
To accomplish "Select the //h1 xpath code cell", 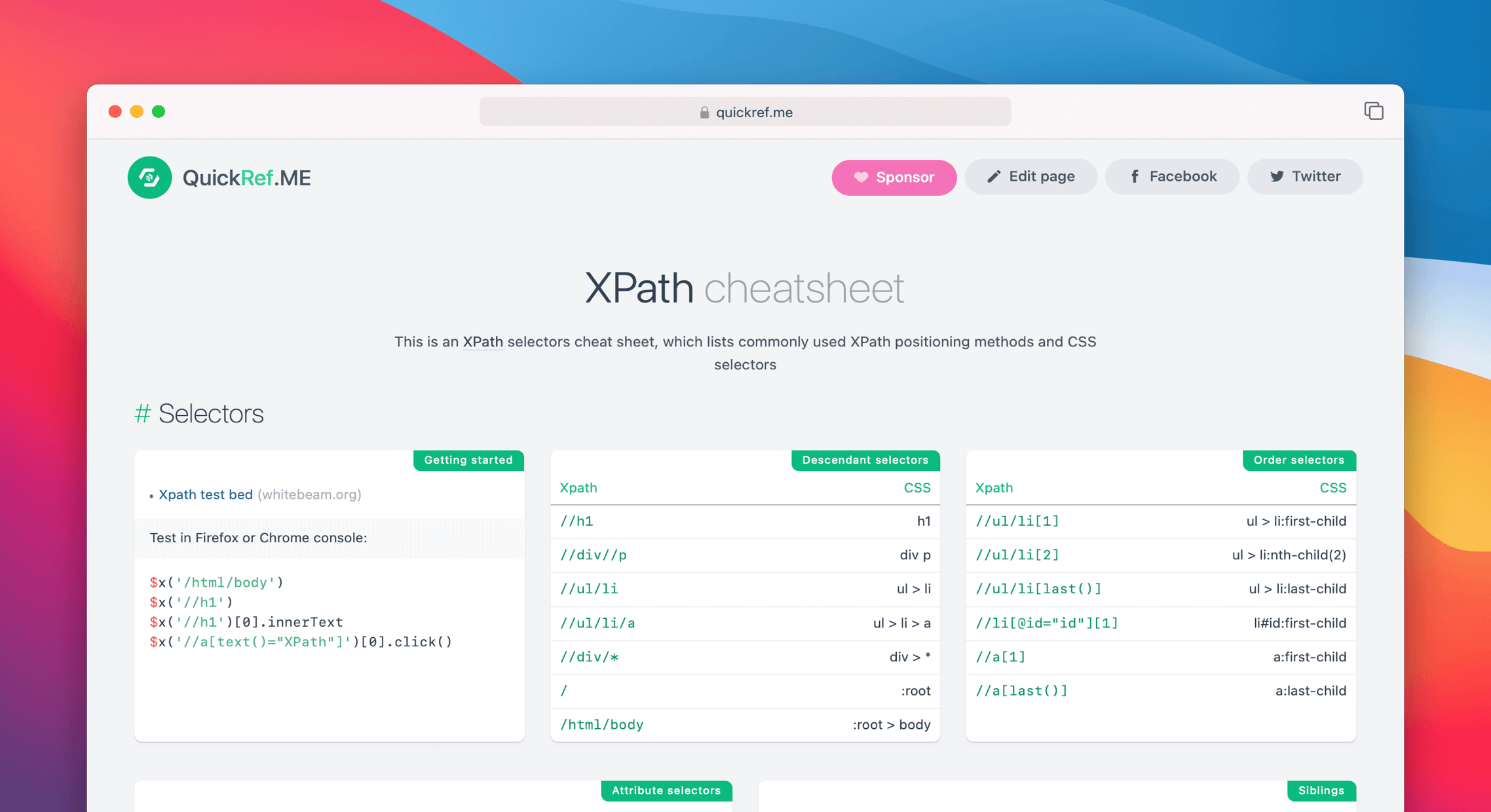I will click(577, 521).
